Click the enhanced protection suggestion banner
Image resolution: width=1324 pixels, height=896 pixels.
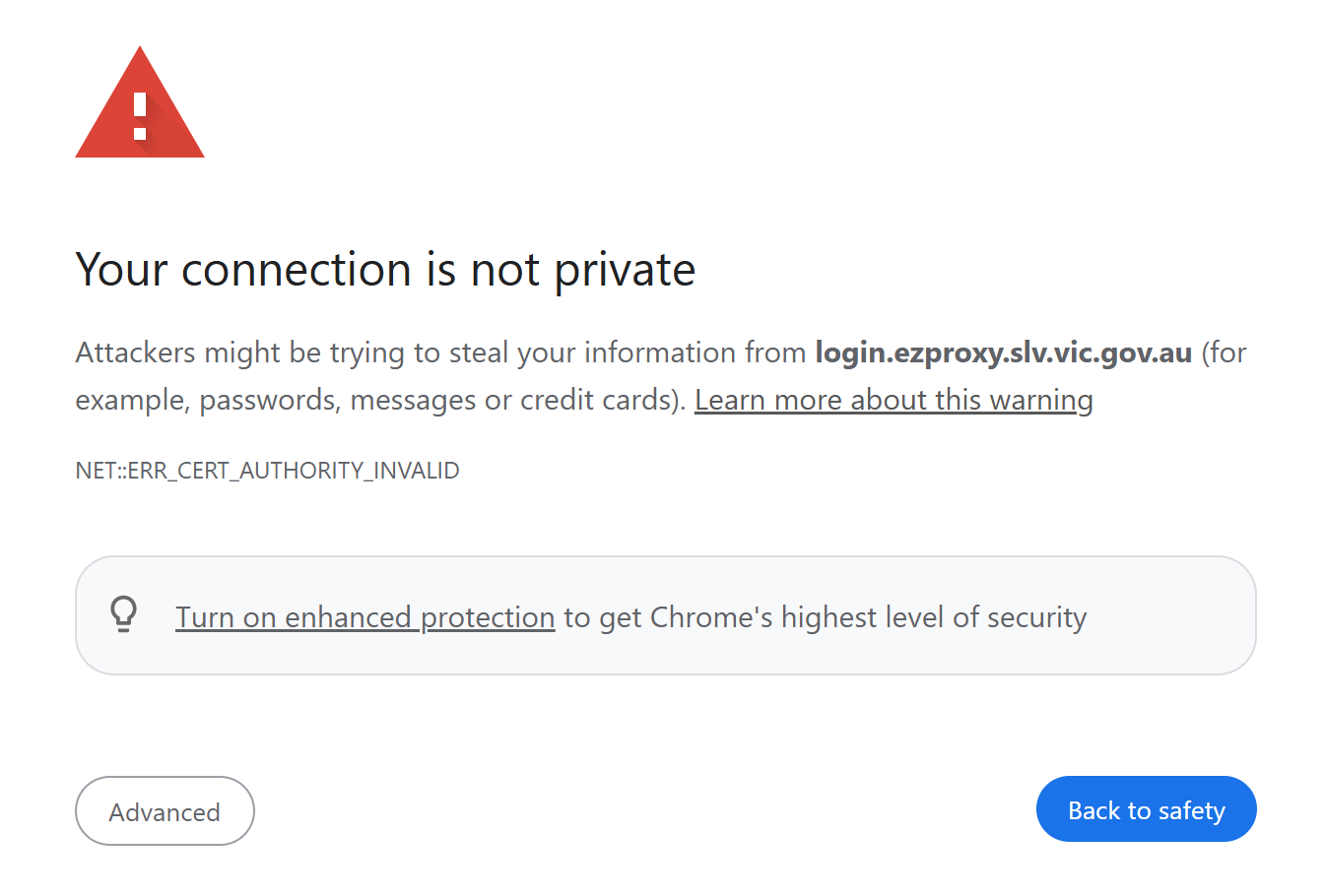(x=666, y=614)
